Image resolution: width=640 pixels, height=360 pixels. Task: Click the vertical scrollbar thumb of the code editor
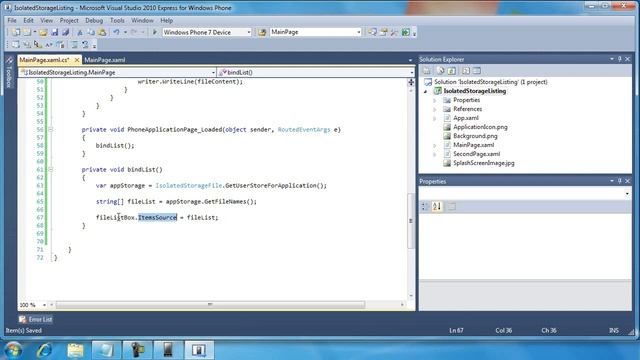click(411, 220)
